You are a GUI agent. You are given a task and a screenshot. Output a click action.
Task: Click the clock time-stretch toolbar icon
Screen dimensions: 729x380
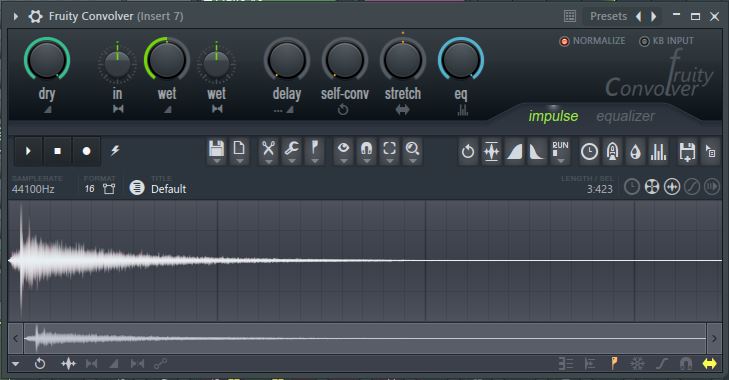pos(589,151)
